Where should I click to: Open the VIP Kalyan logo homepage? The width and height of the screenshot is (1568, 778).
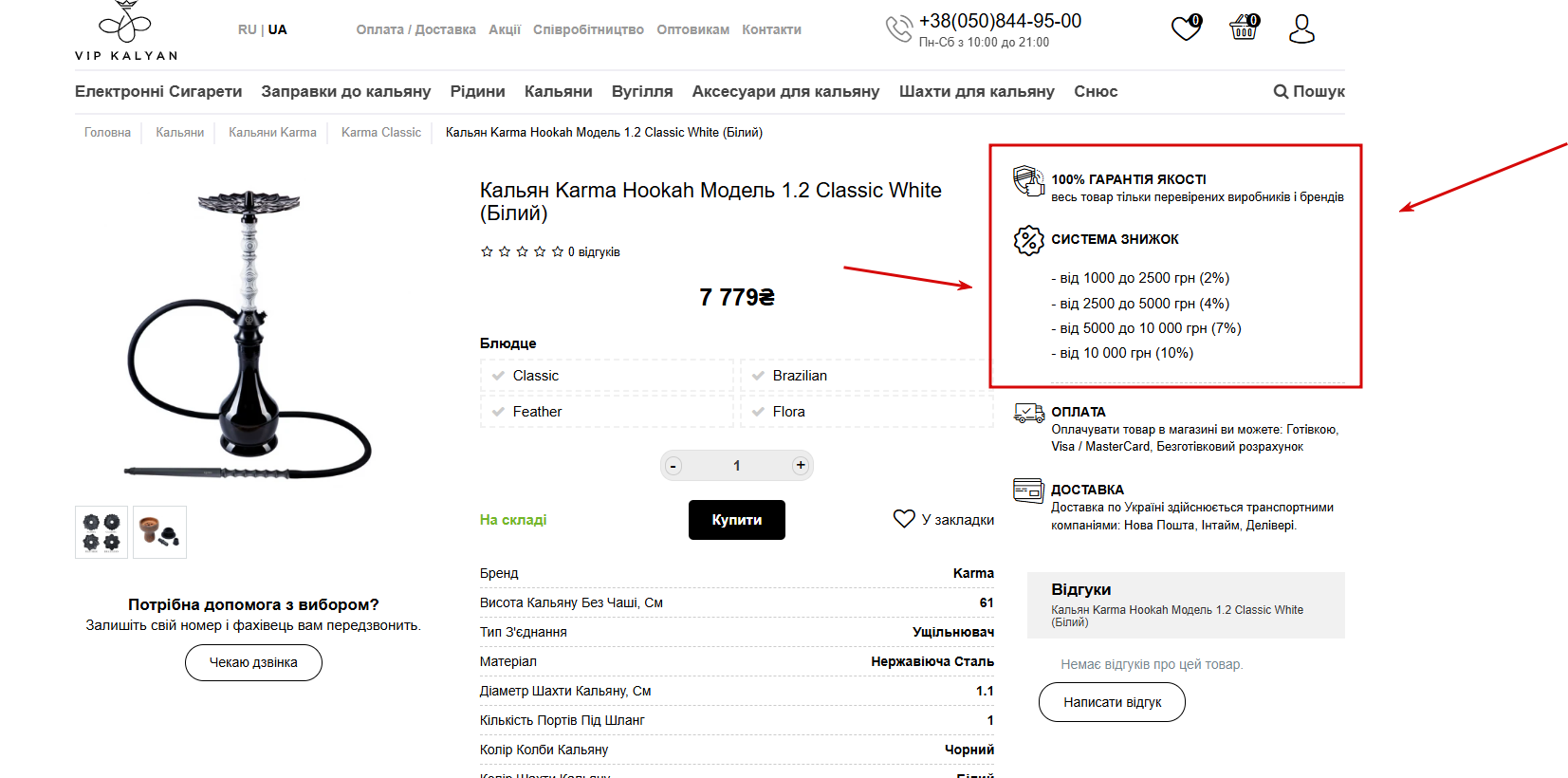tap(126, 30)
